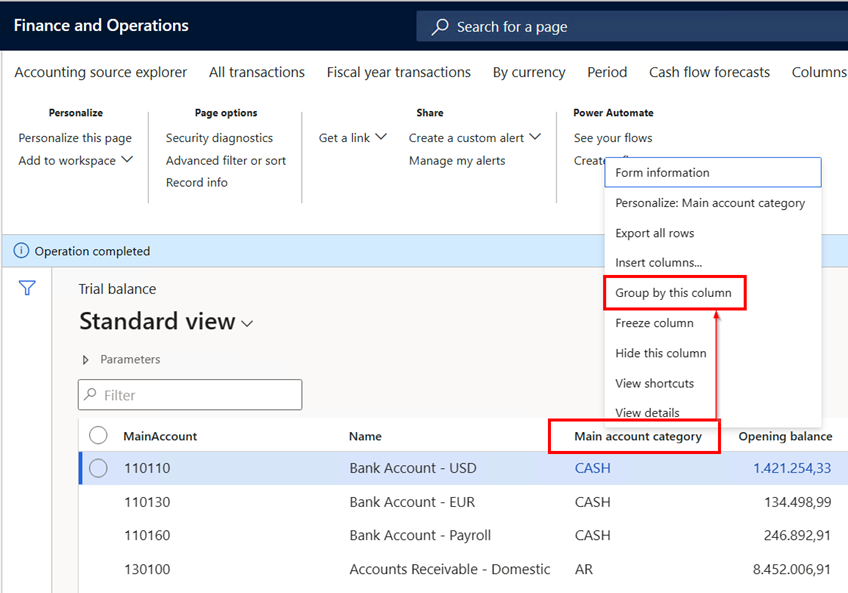Viewport: 848px width, 593px height.
Task: Choose Export all rows menu entry
Action: coord(713,233)
